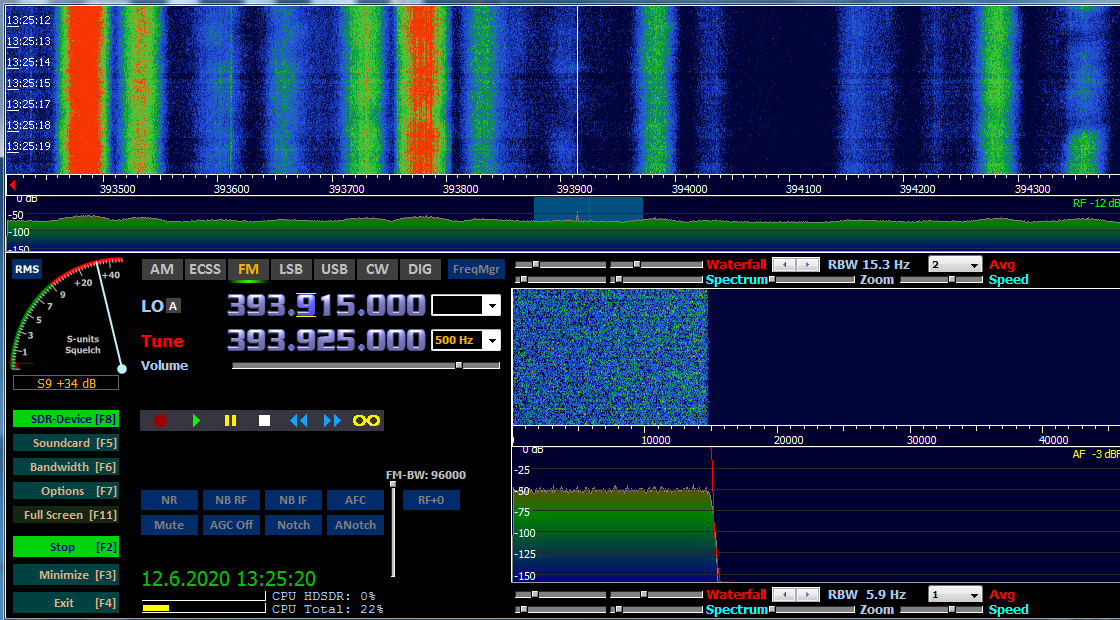Adjust the Speed slider below the Avg 2 dropdown
1120x620 pixels.
[941, 279]
